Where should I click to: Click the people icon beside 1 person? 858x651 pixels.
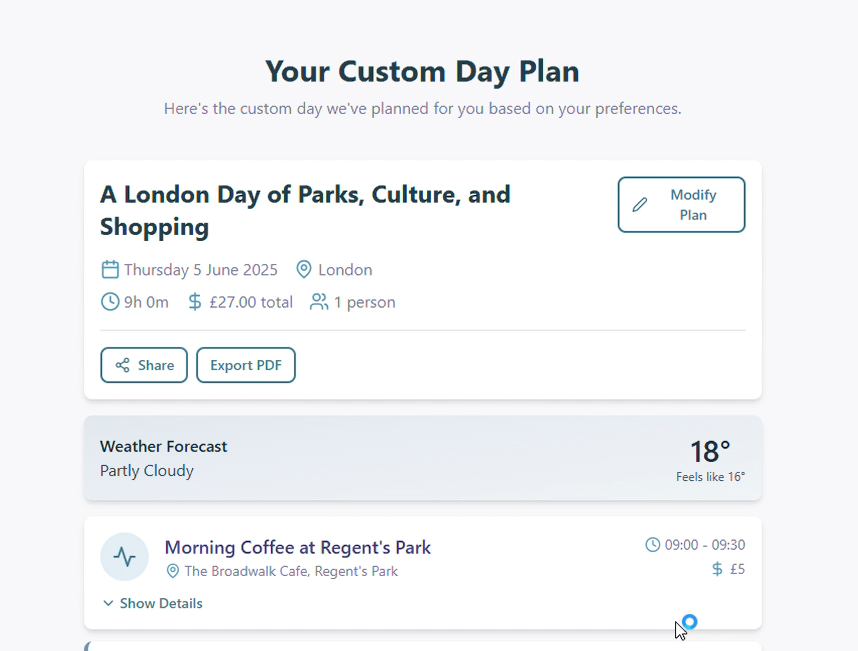tap(319, 302)
